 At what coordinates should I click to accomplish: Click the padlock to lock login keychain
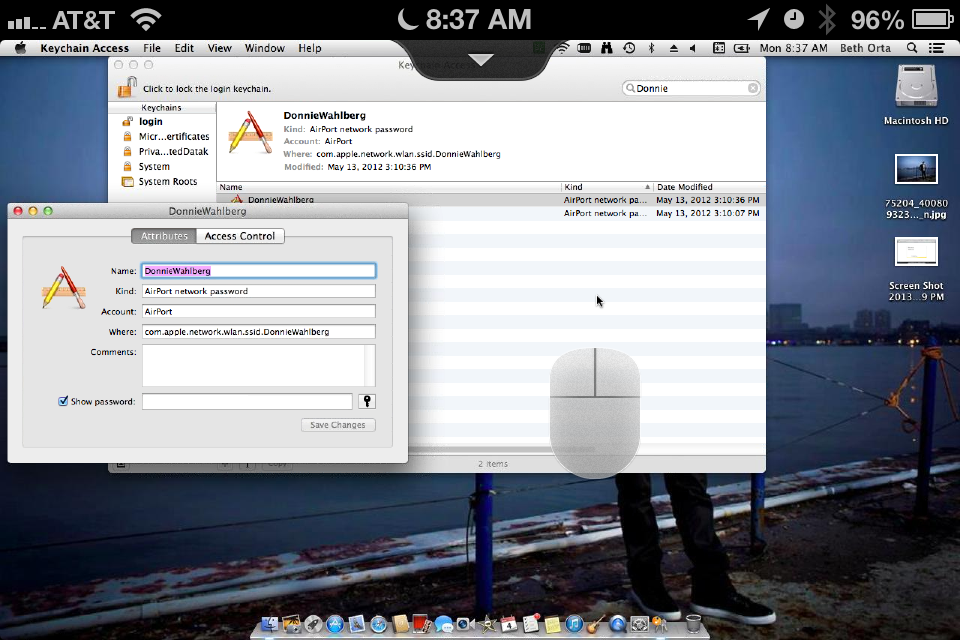tap(127, 88)
